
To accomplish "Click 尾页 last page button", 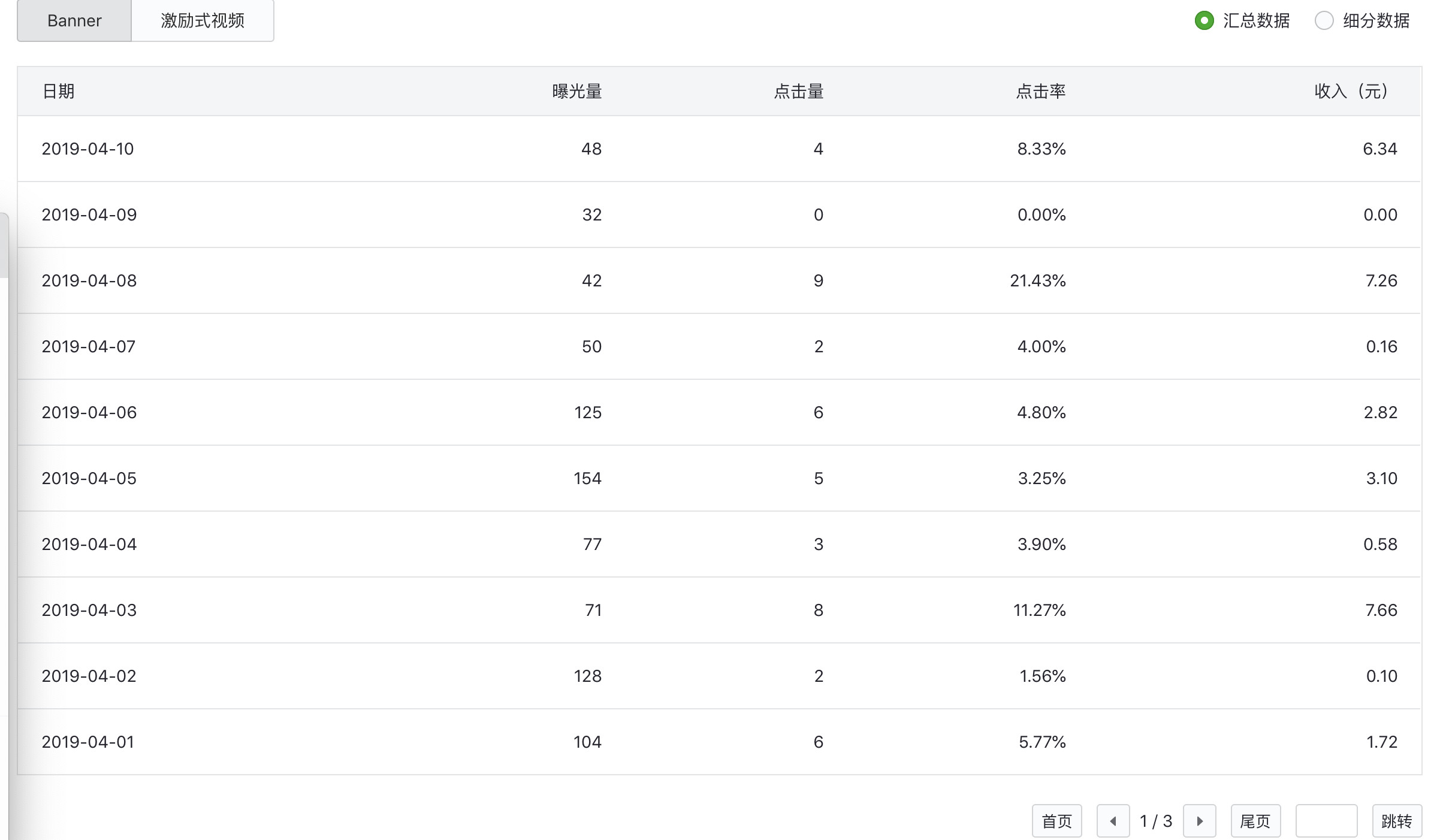I will click(x=1255, y=821).
